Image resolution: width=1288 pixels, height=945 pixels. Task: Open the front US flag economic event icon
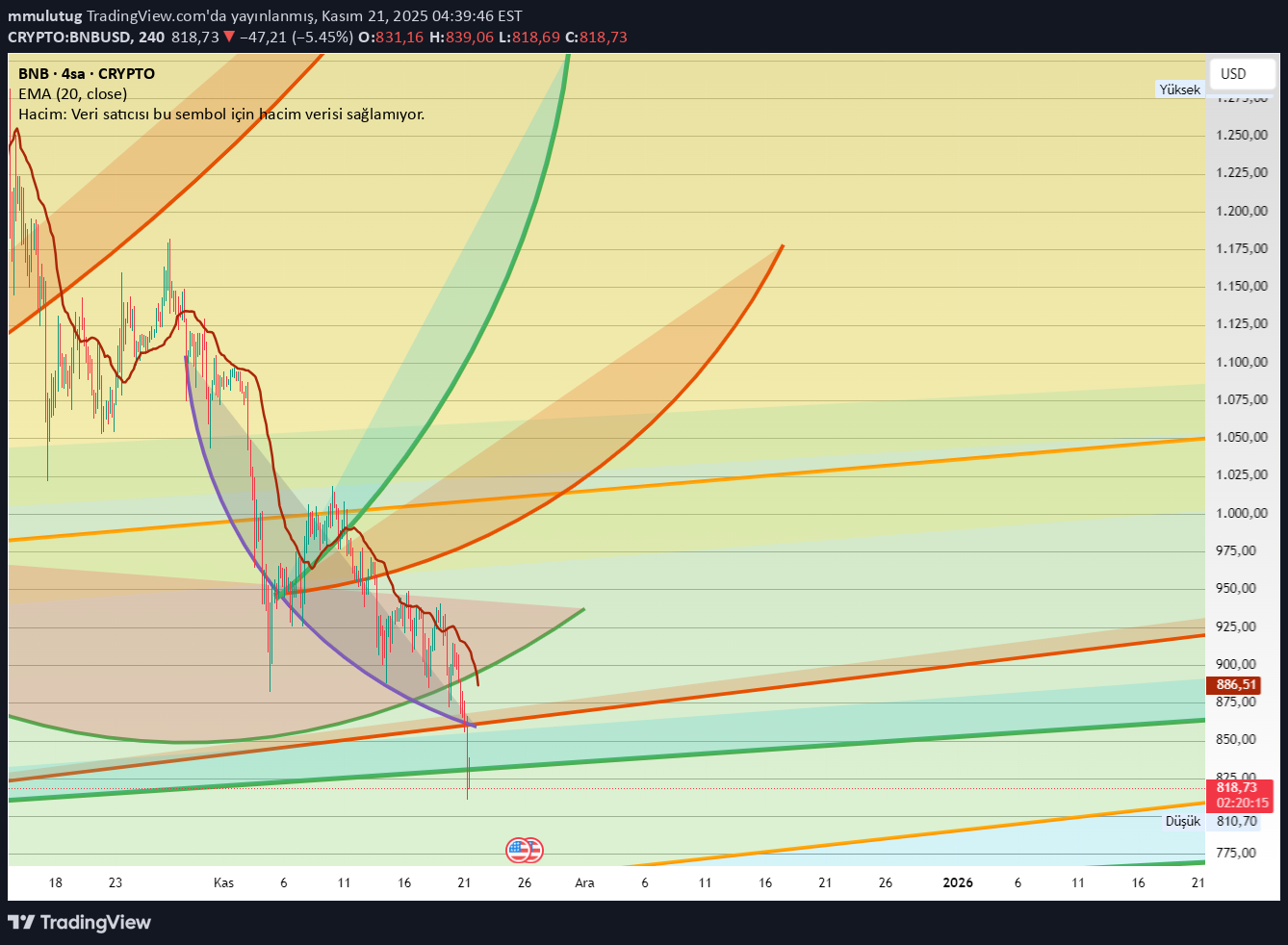click(x=518, y=850)
